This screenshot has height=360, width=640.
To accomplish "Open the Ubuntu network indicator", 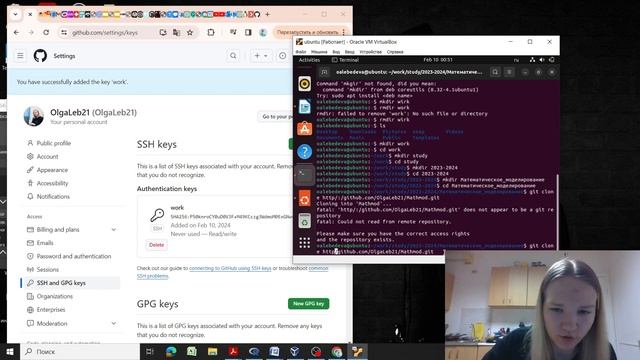I will pos(532,60).
